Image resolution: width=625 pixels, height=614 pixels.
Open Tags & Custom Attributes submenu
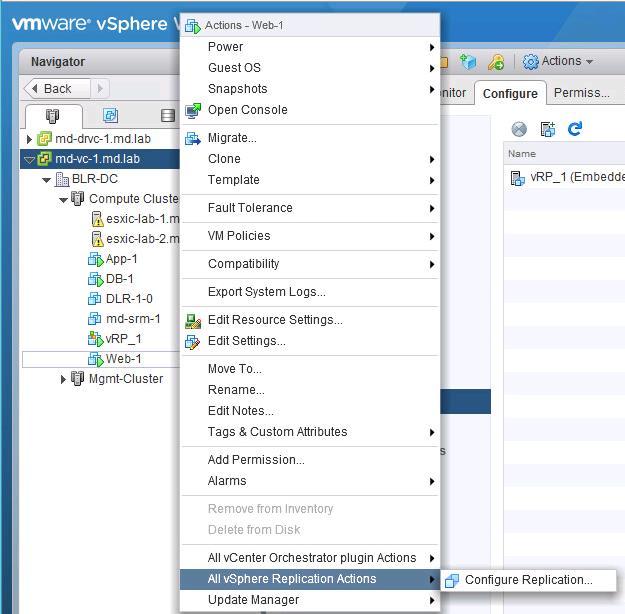pyautogui.click(x=310, y=432)
